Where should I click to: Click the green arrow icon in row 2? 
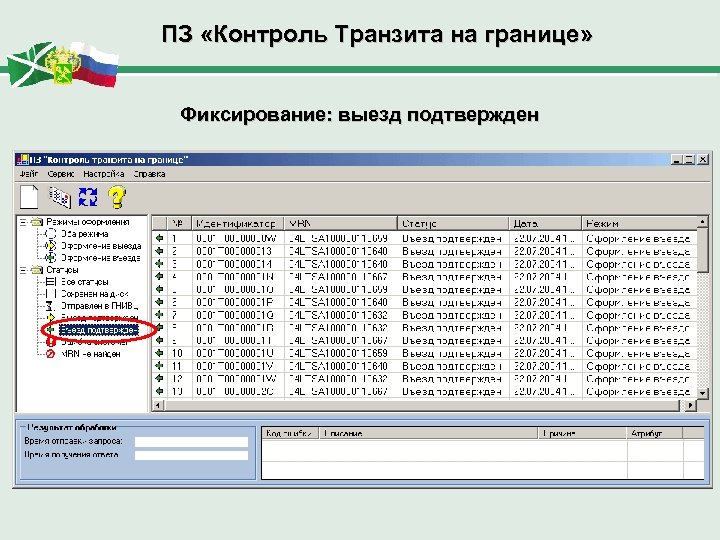pos(159,251)
